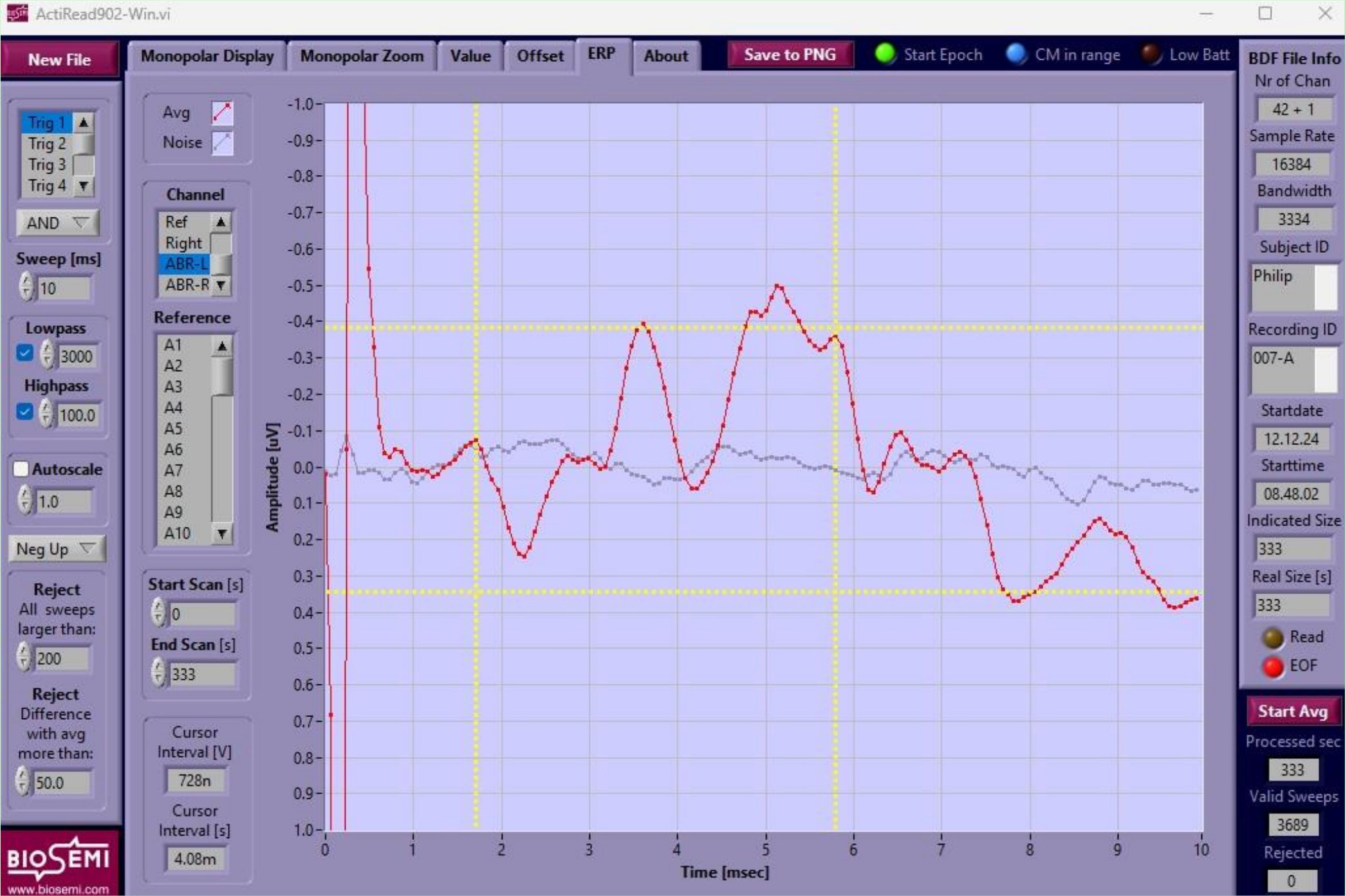
Task: Click the Reference list scrollbar thumb
Action: click(222, 376)
